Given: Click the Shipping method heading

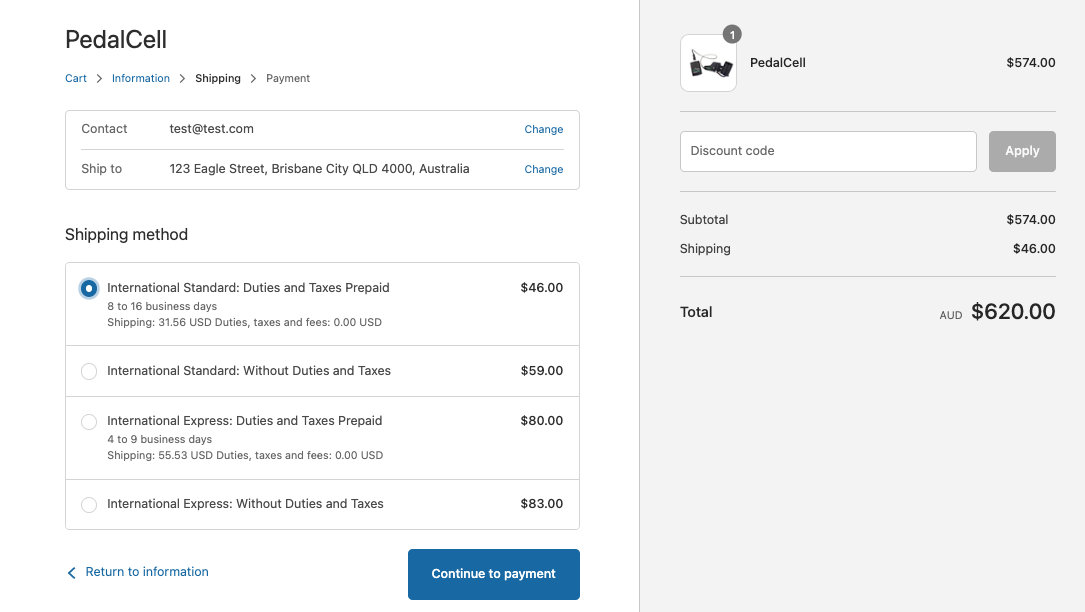Looking at the screenshot, I should (x=127, y=235).
